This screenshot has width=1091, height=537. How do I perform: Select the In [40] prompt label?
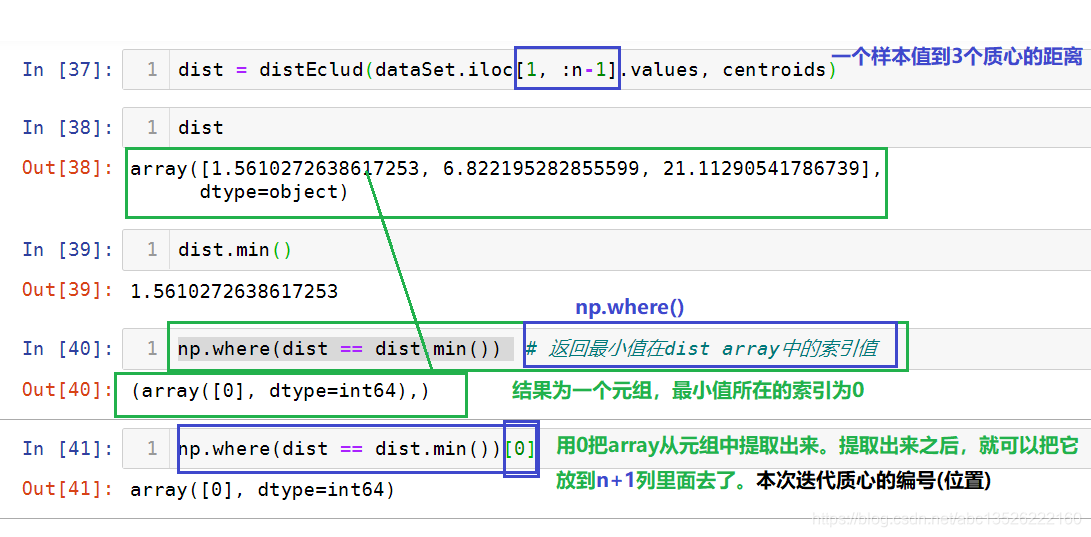pos(67,349)
